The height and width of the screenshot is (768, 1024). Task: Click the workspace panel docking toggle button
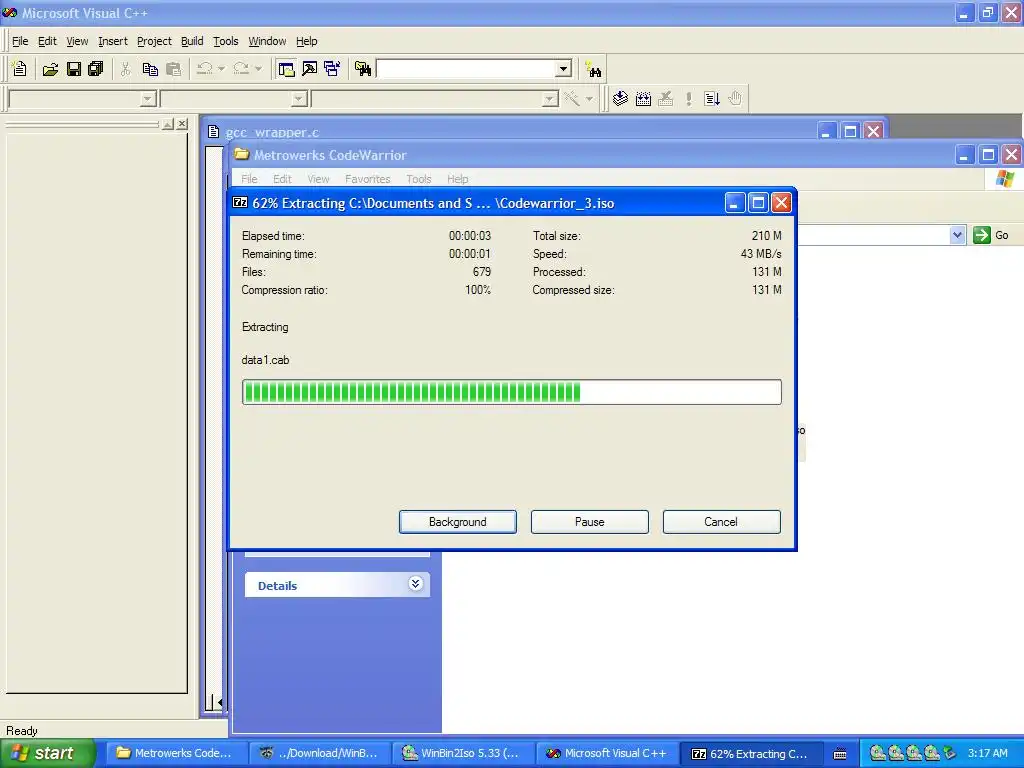point(168,124)
